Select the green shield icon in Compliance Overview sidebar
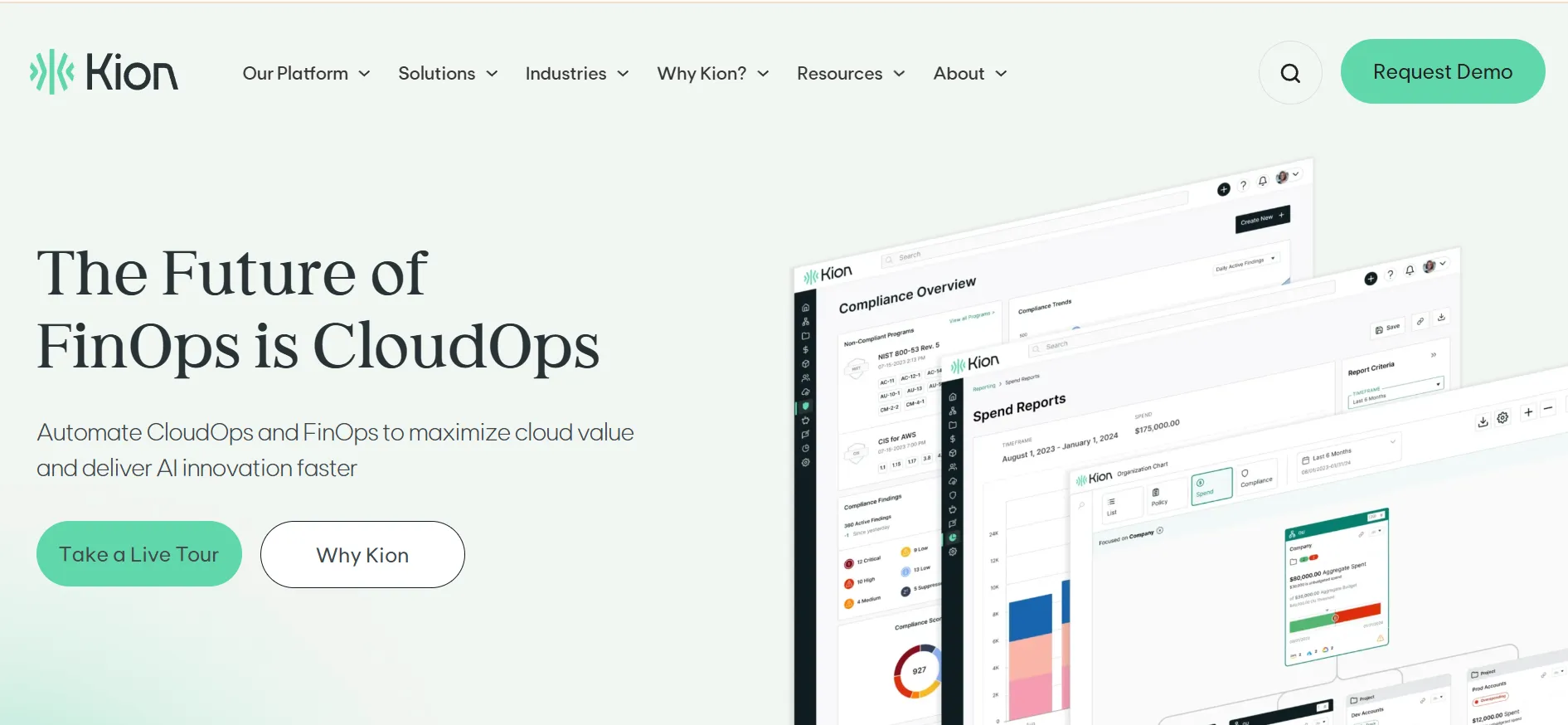The image size is (1568, 725). tap(805, 406)
